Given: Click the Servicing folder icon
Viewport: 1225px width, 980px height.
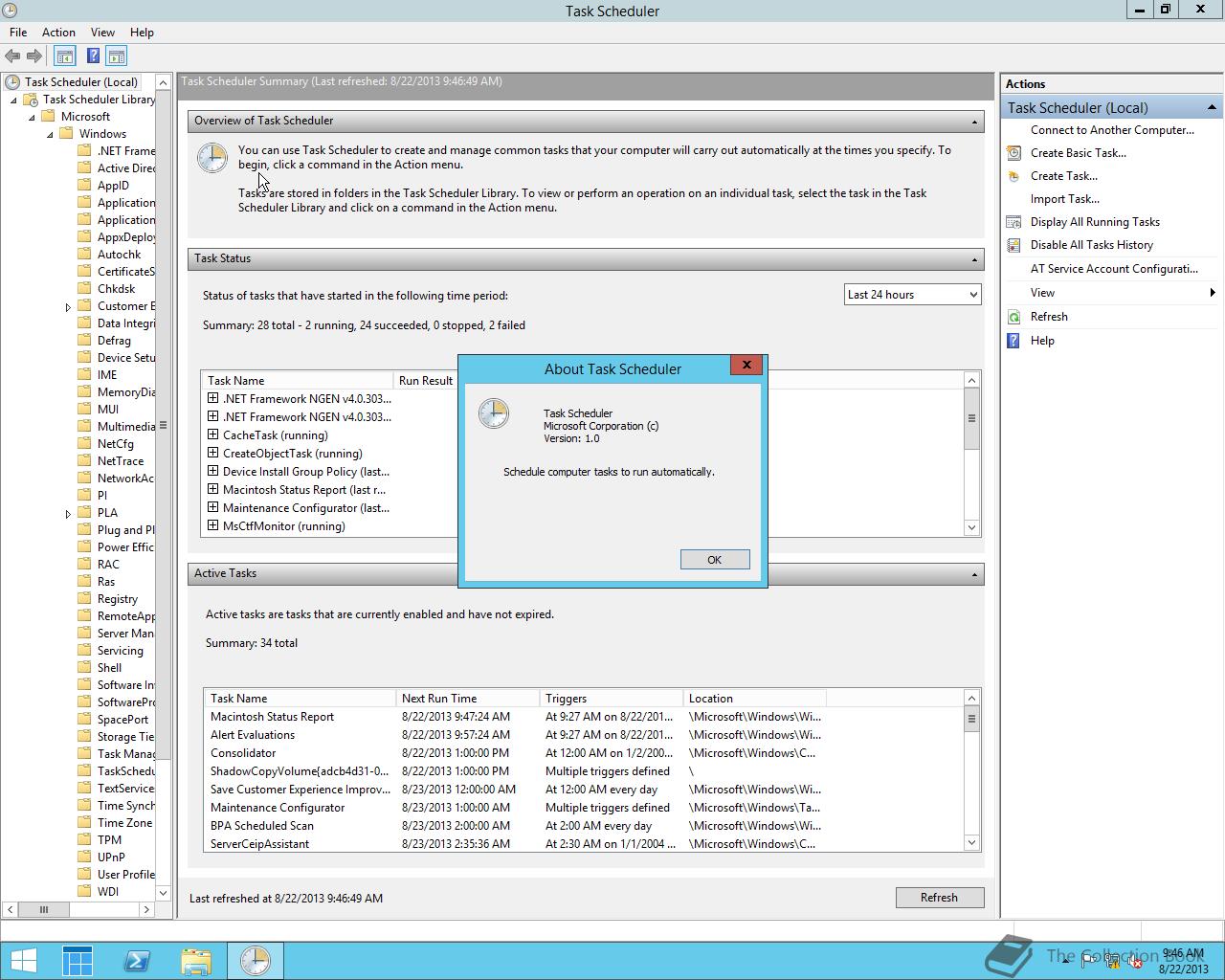Looking at the screenshot, I should pos(85,651).
